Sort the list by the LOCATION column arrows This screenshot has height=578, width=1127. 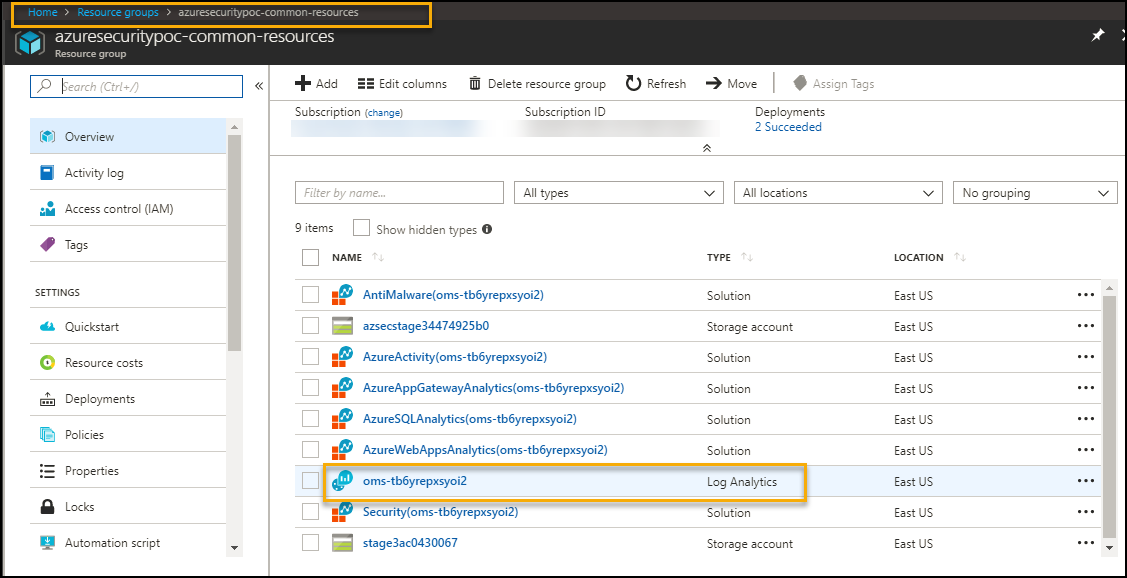[x=960, y=257]
